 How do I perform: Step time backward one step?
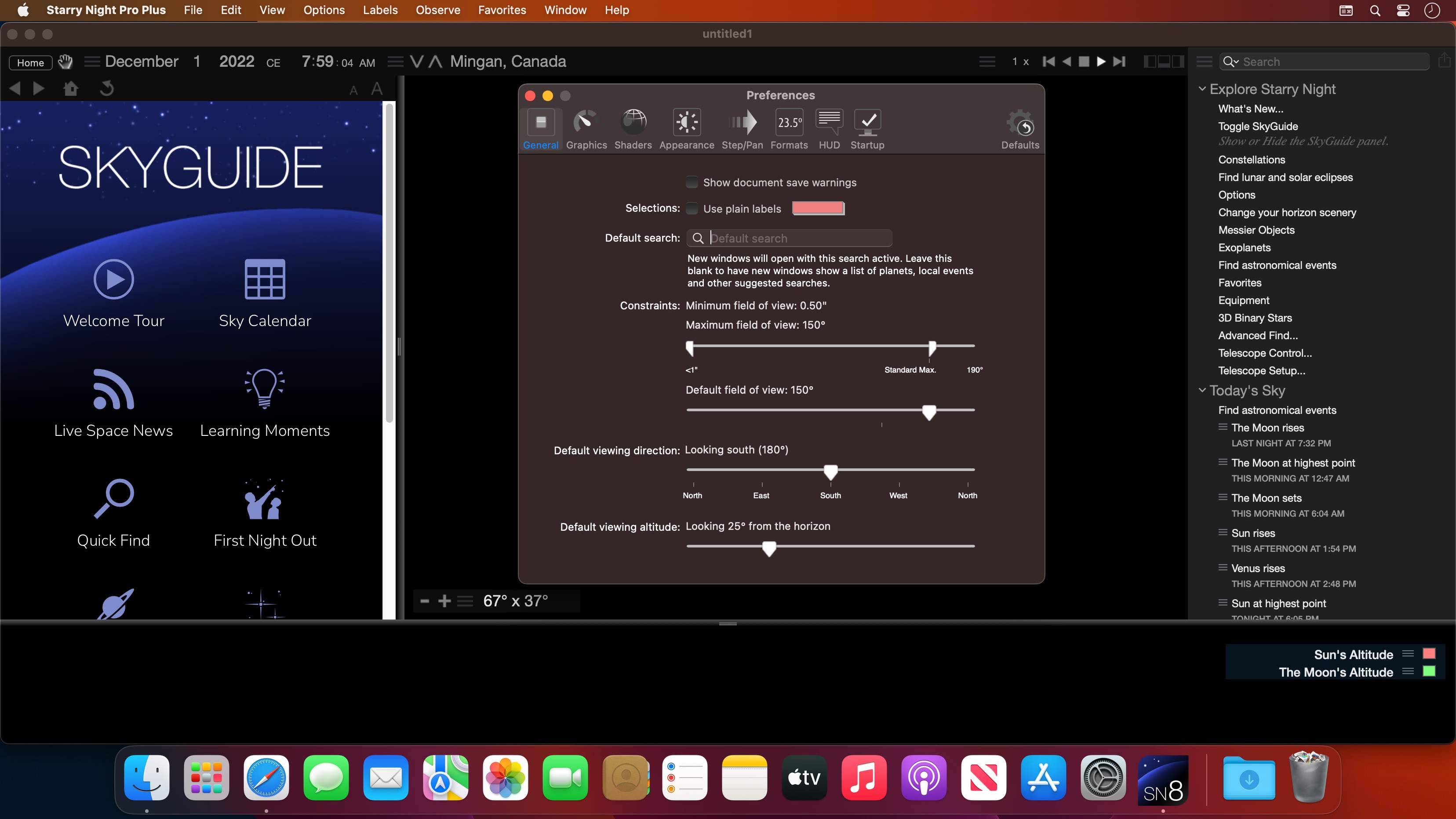1048,62
